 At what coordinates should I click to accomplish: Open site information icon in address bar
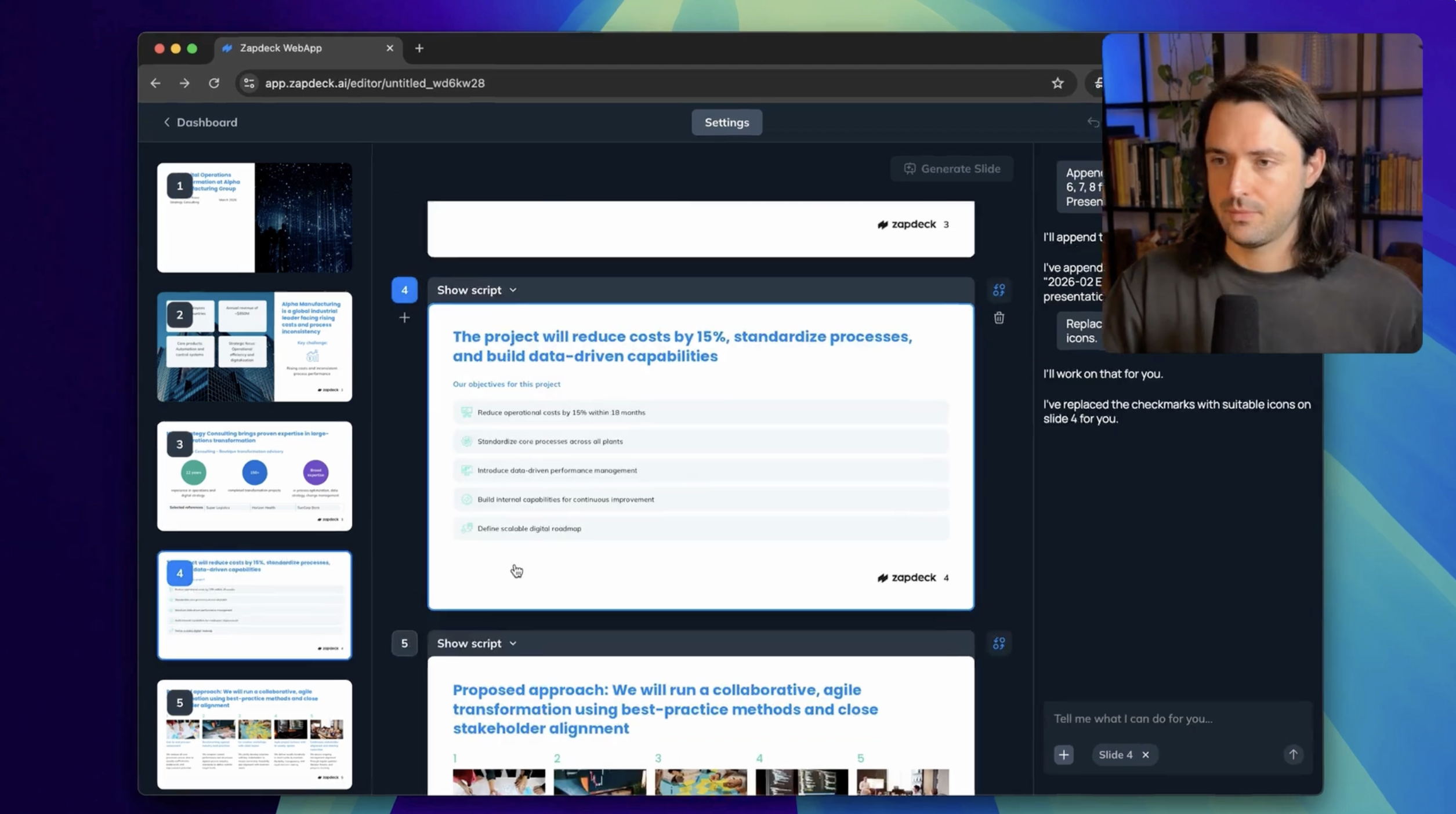[249, 83]
